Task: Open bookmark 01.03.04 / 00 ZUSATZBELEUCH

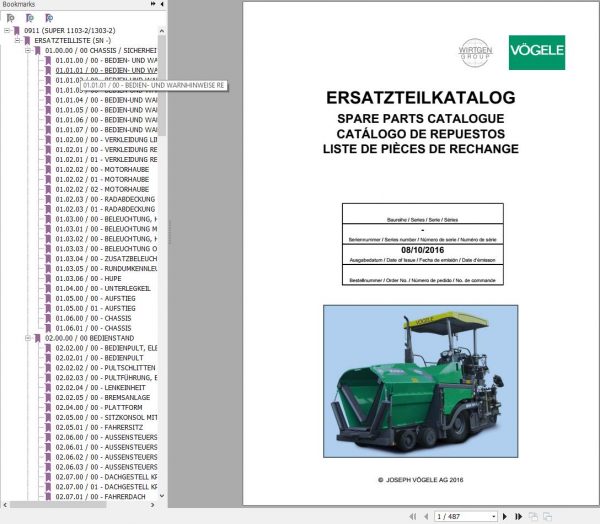Action: pyautogui.click(x=106, y=259)
